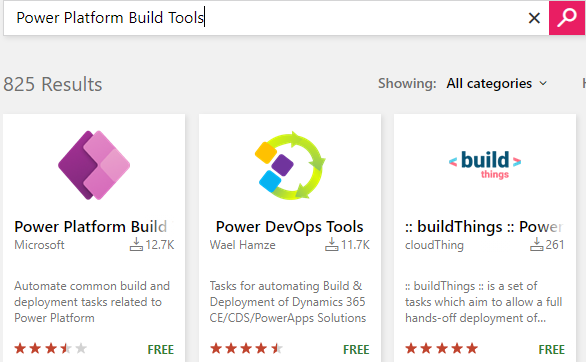Click the five-star rating on buildThings card
Screen dimensions: 586x362
pyautogui.click(x=442, y=349)
